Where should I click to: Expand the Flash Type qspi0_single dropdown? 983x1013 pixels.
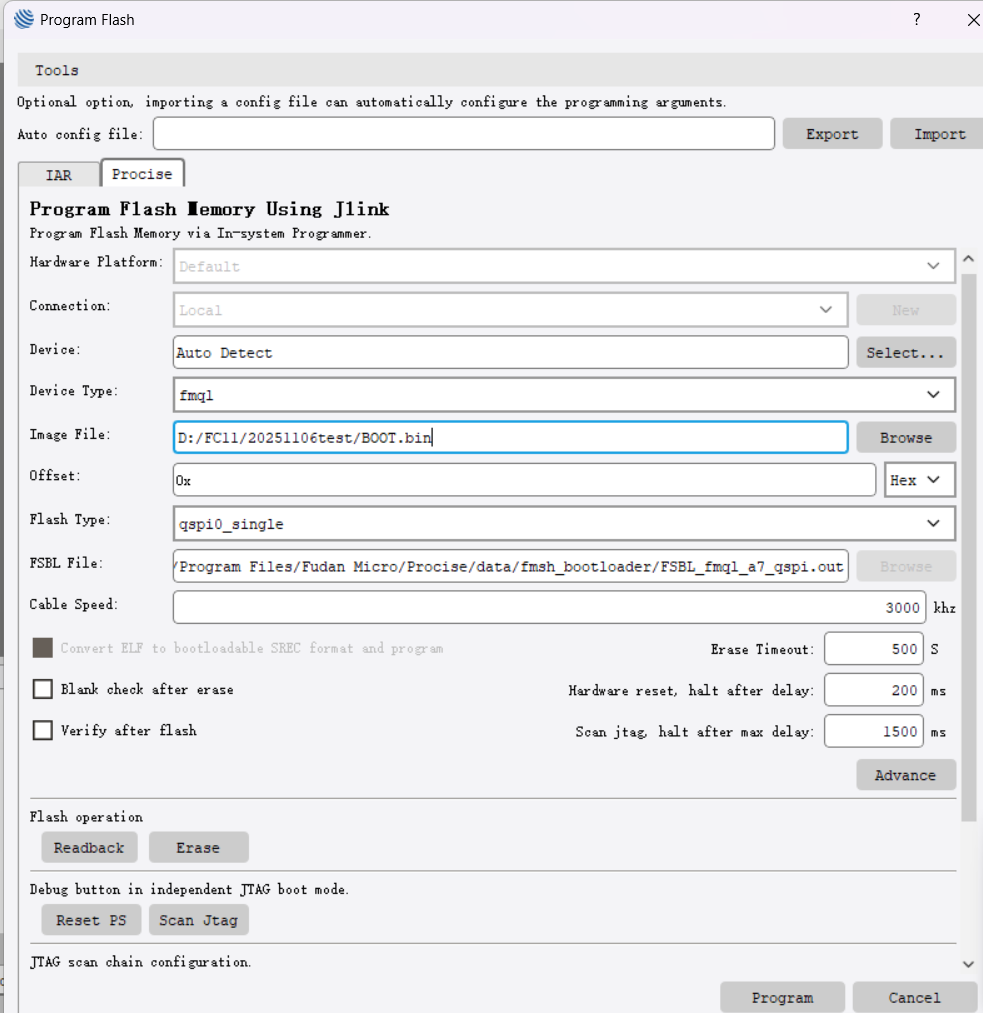[564, 523]
